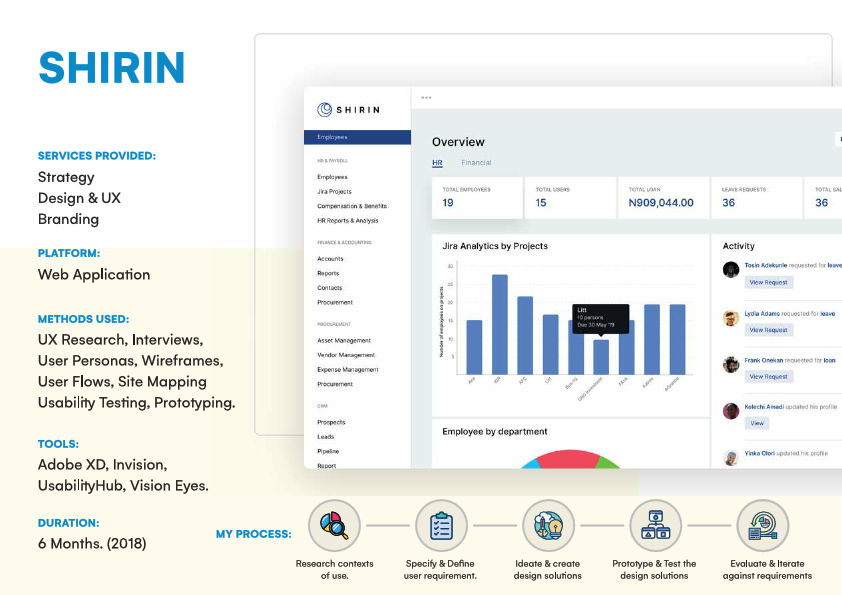This screenshot has height=595, width=842.
Task: Click Tosin Adekunle's avatar in Activity
Action: tap(731, 269)
